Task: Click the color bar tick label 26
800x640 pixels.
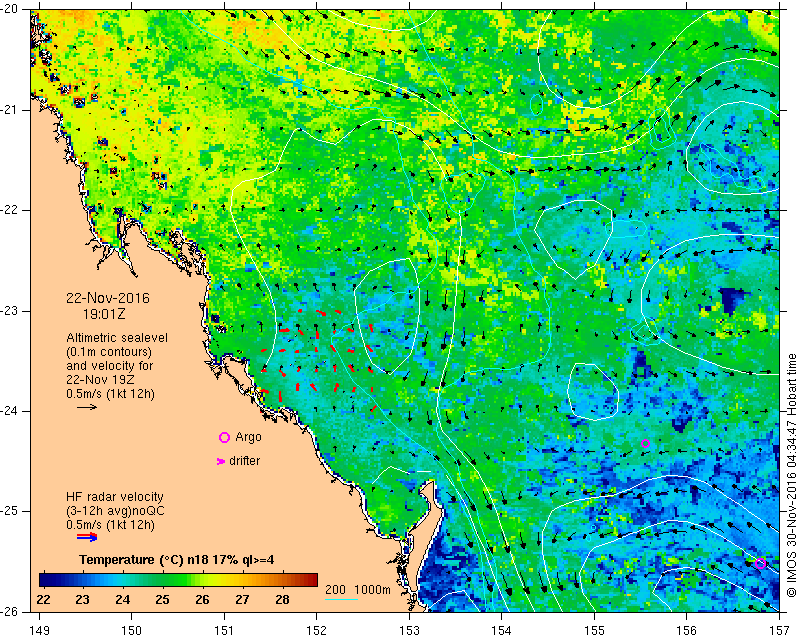Action: pyautogui.click(x=202, y=600)
